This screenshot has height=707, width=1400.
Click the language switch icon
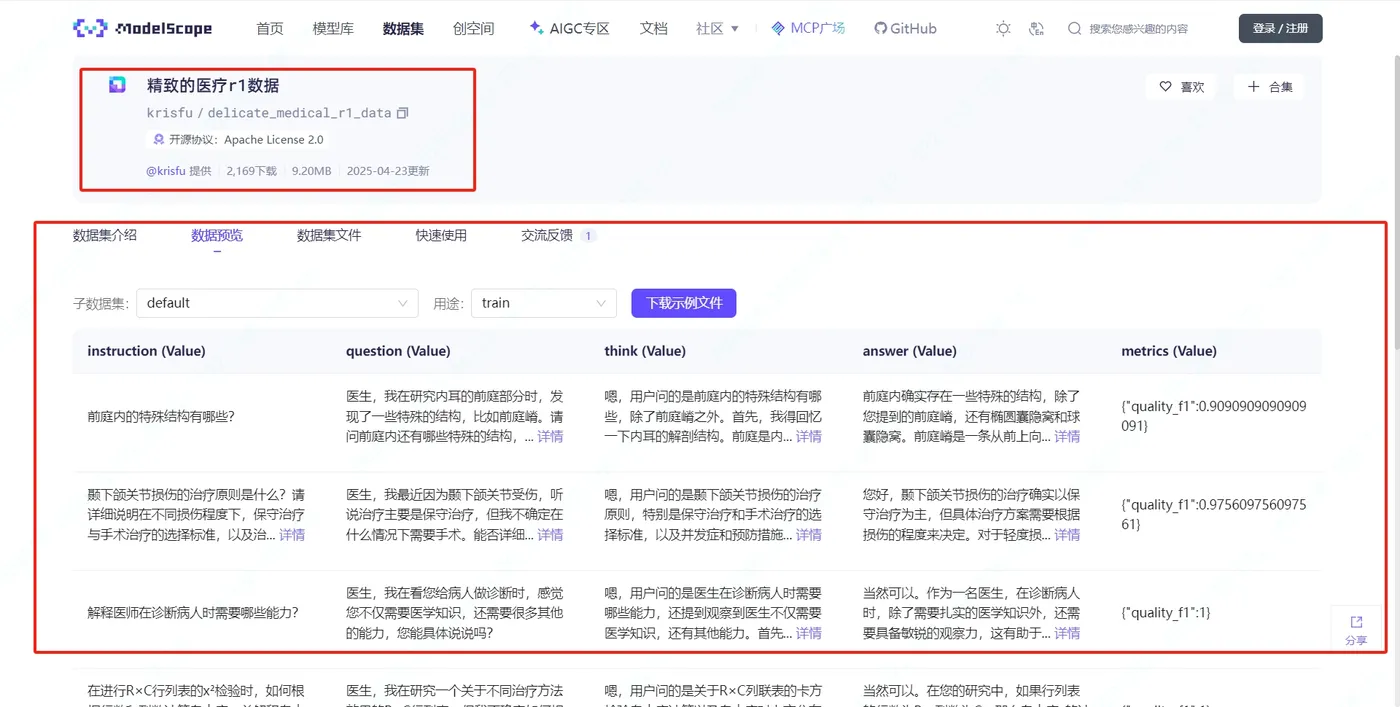pyautogui.click(x=1036, y=29)
